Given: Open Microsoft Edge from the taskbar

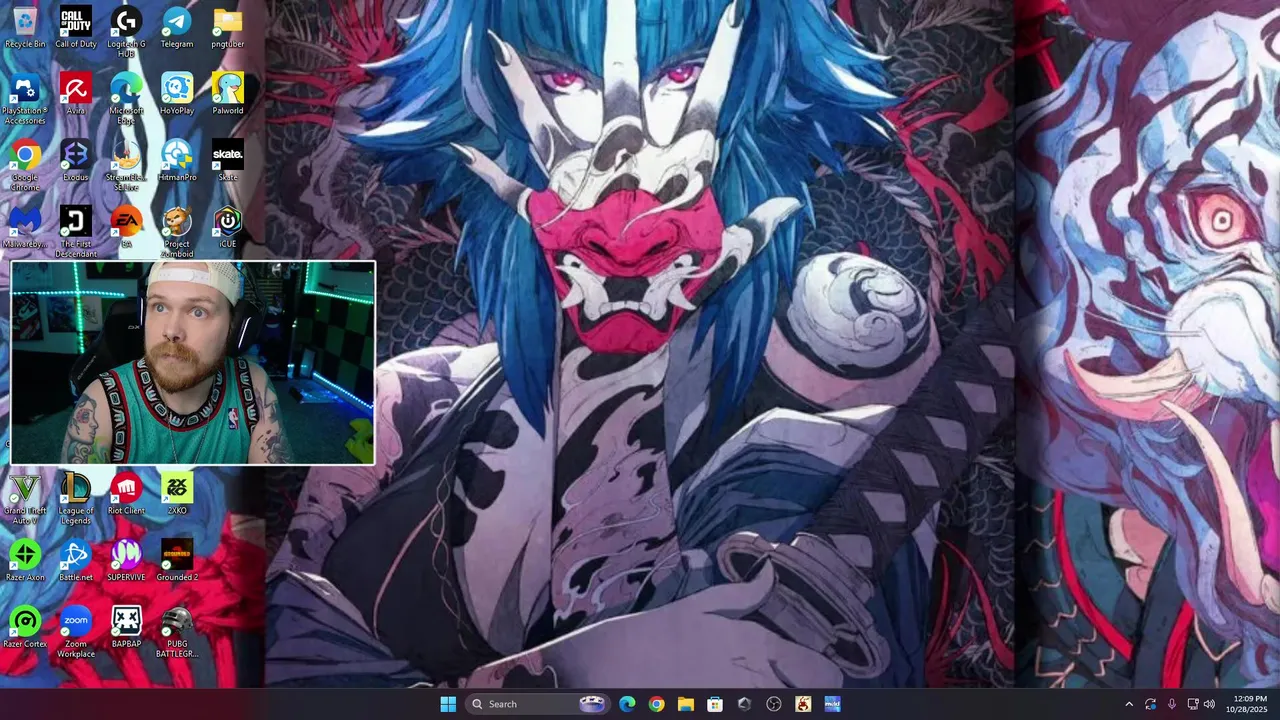Looking at the screenshot, I should pos(627,704).
